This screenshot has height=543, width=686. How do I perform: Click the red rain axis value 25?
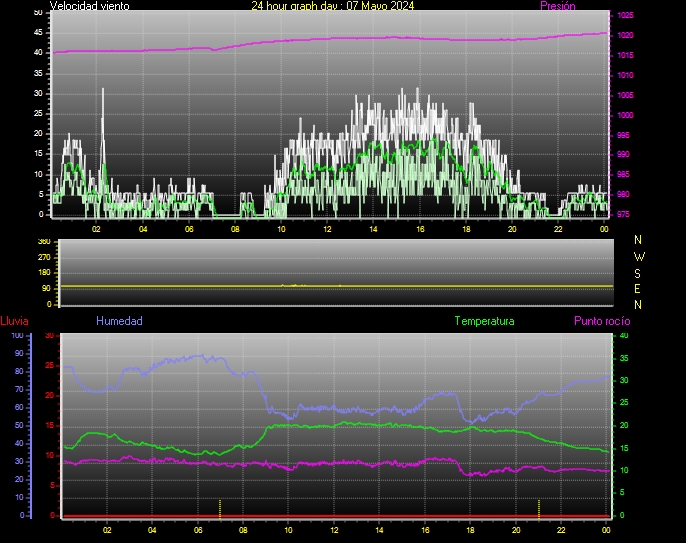point(49,365)
